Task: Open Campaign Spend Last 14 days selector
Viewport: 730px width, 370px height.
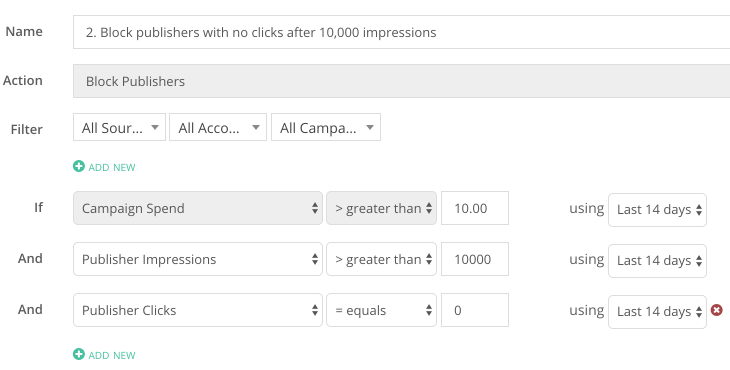Action: (657, 210)
